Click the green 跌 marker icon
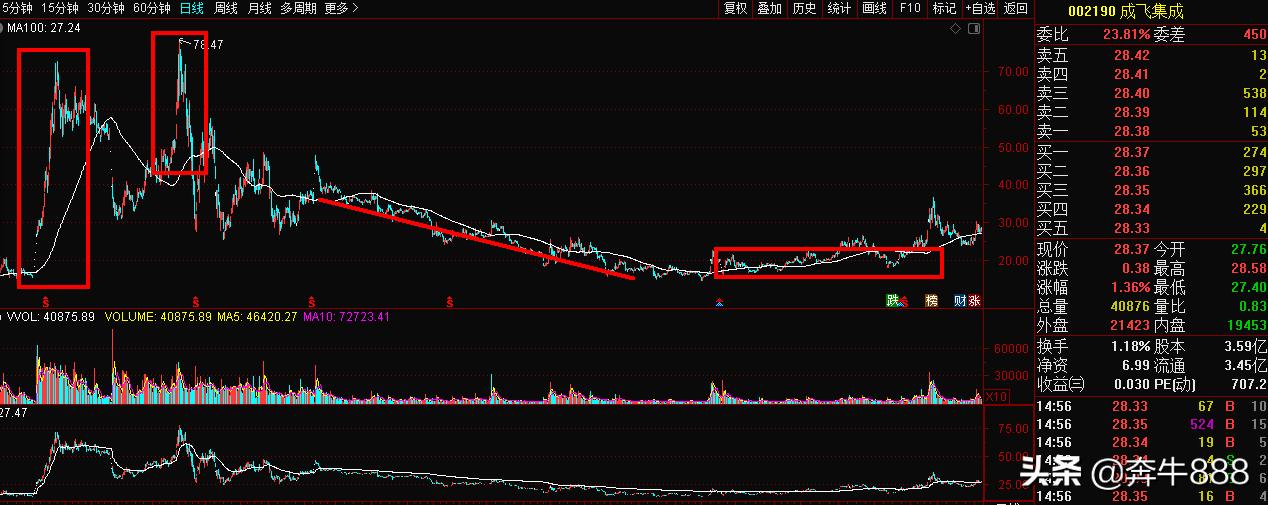This screenshot has height=505, width=1268. tap(892, 300)
